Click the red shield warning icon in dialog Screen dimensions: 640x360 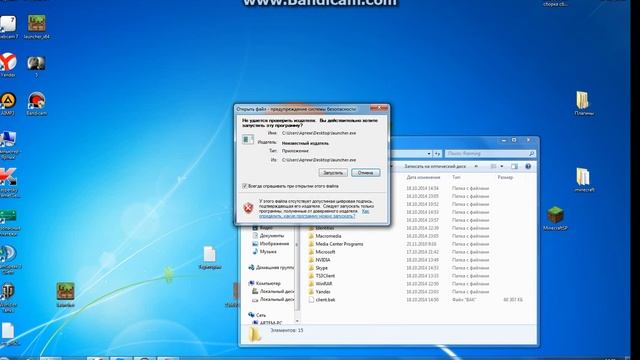(x=248, y=208)
